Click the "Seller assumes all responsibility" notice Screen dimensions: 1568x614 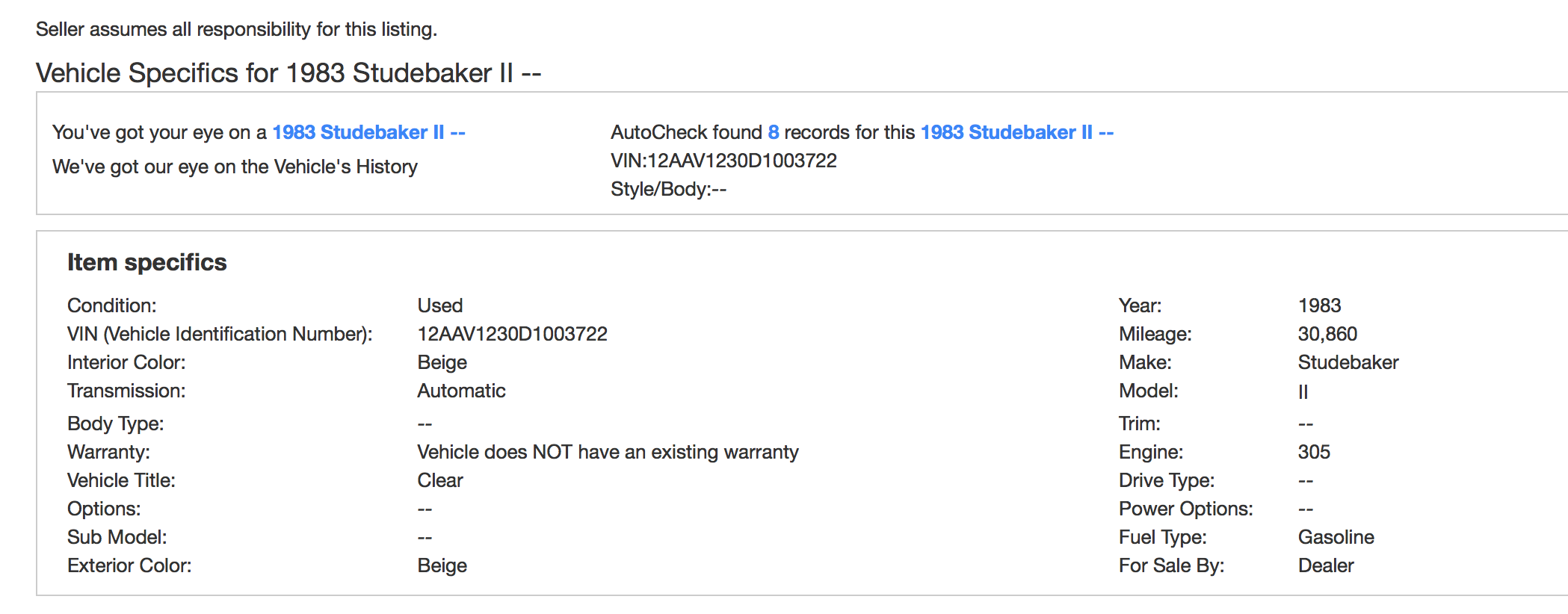(x=236, y=29)
